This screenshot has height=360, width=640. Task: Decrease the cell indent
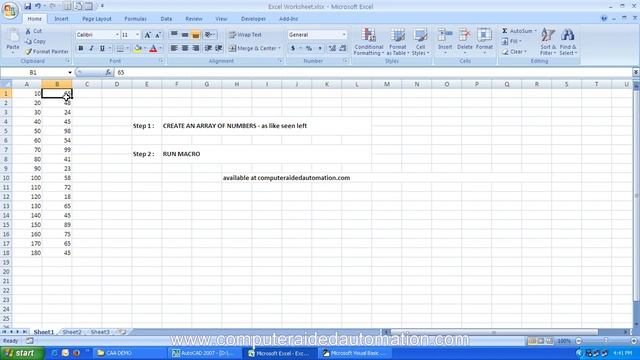click(208, 48)
